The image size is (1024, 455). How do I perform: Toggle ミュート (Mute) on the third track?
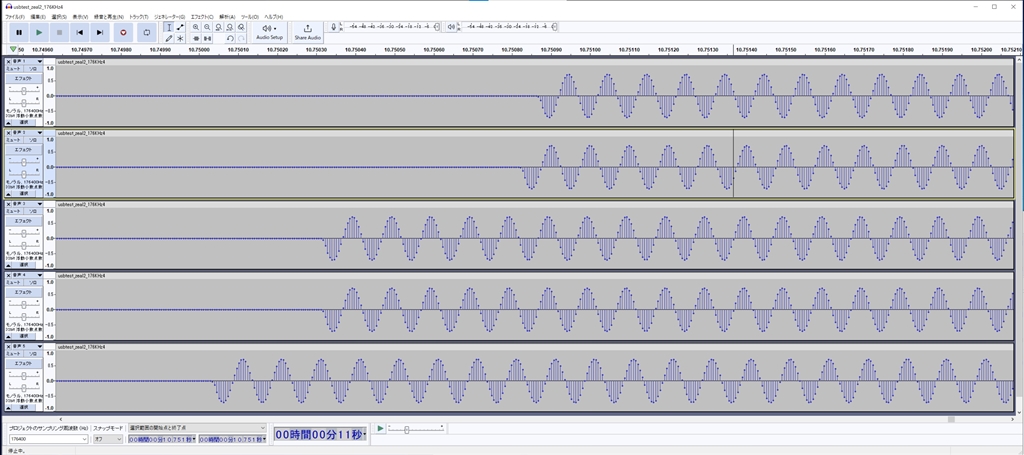pyautogui.click(x=14, y=212)
